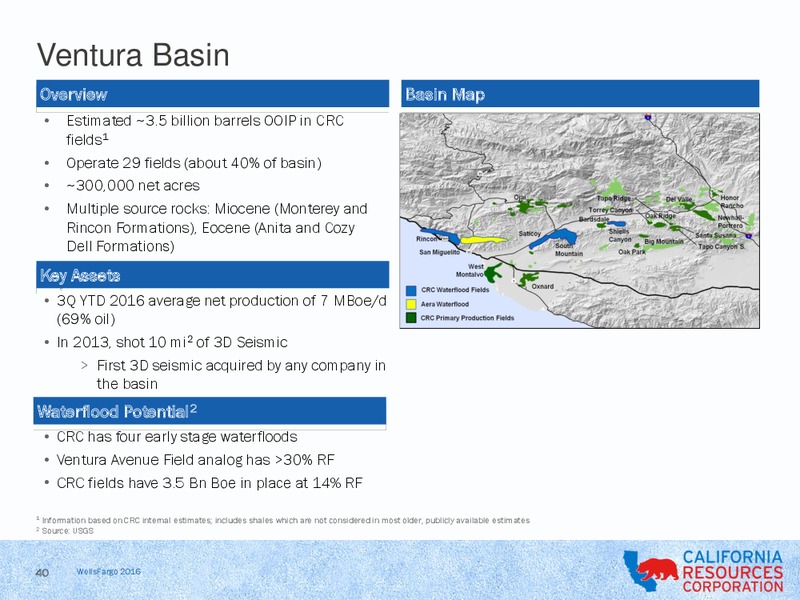This screenshot has width=800, height=600.
Task: Click 'Ventura Avenue Field analog has >30% RF'
Action: [x=195, y=460]
